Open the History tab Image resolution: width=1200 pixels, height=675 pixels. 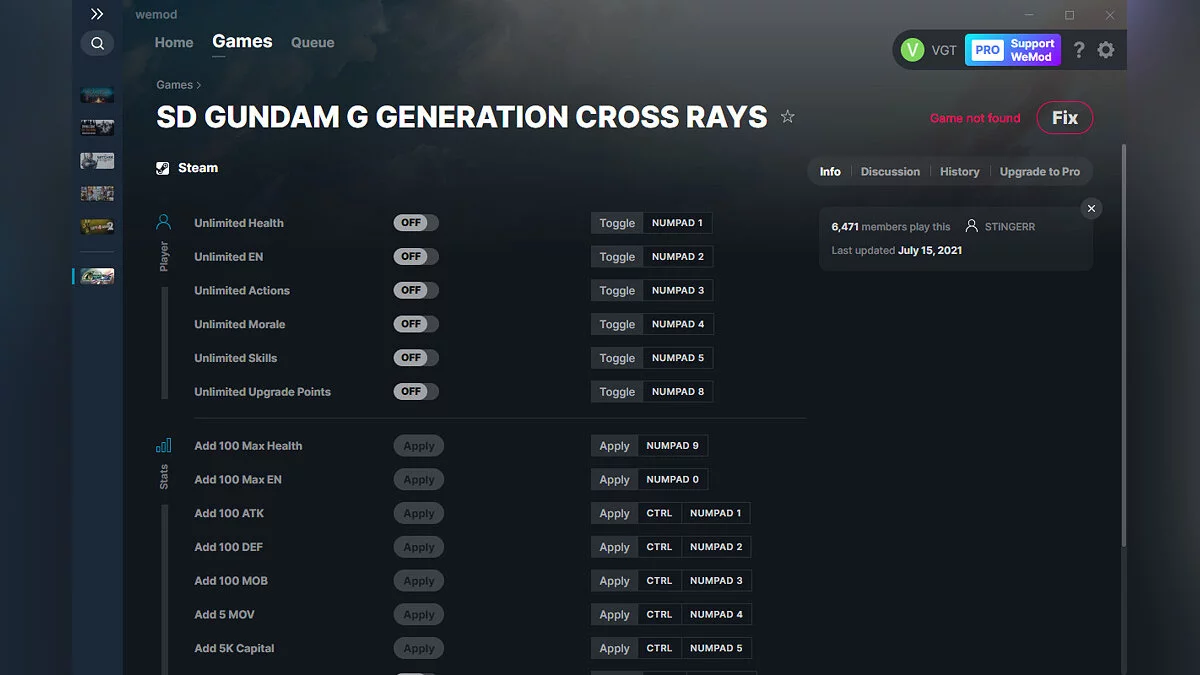pos(960,171)
